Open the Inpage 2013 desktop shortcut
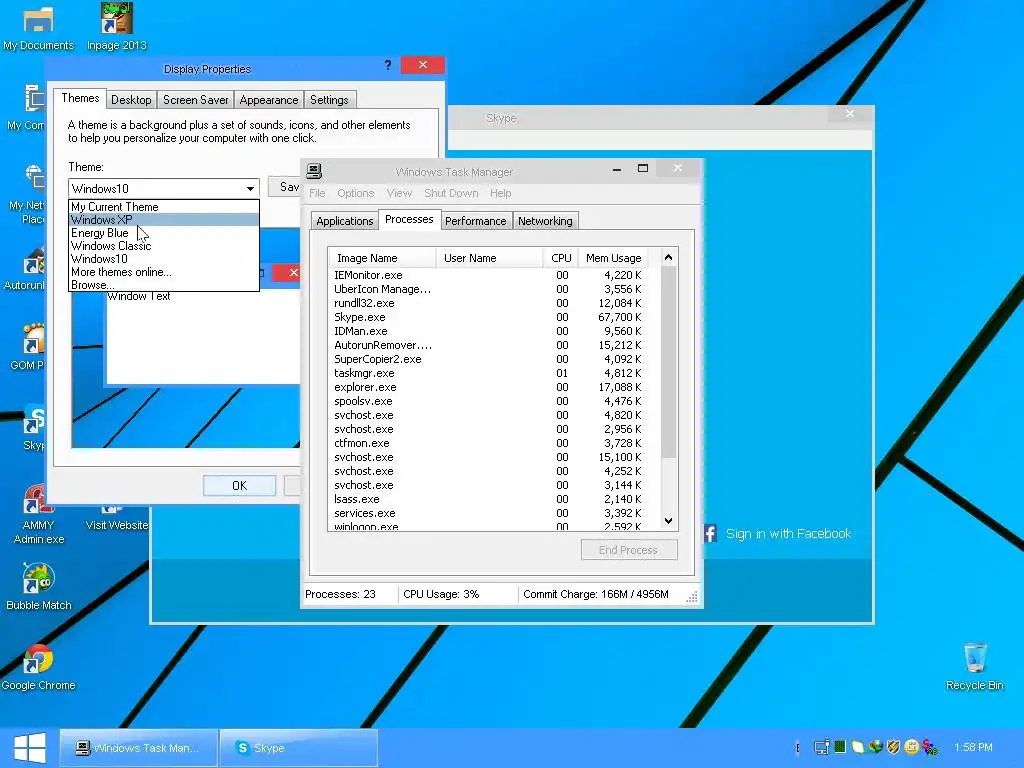This screenshot has height=768, width=1024. [x=116, y=28]
